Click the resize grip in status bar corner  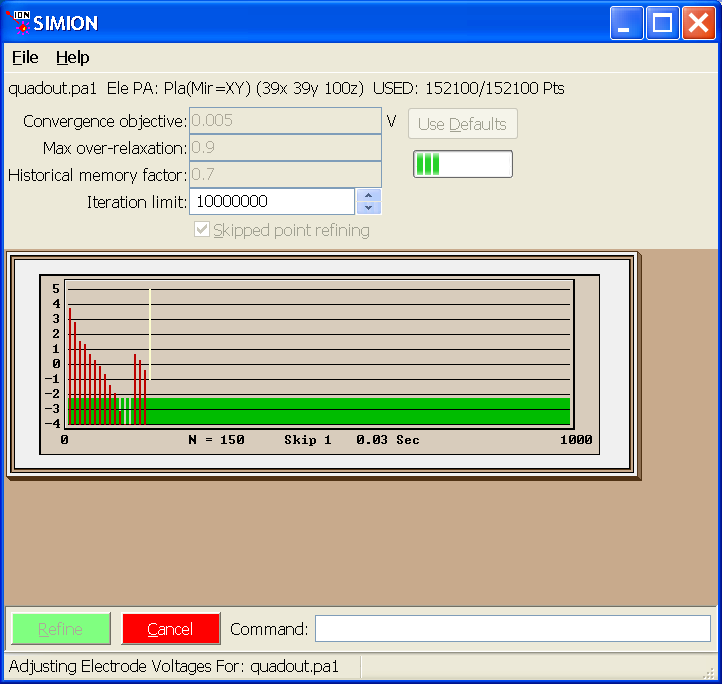pos(709,673)
